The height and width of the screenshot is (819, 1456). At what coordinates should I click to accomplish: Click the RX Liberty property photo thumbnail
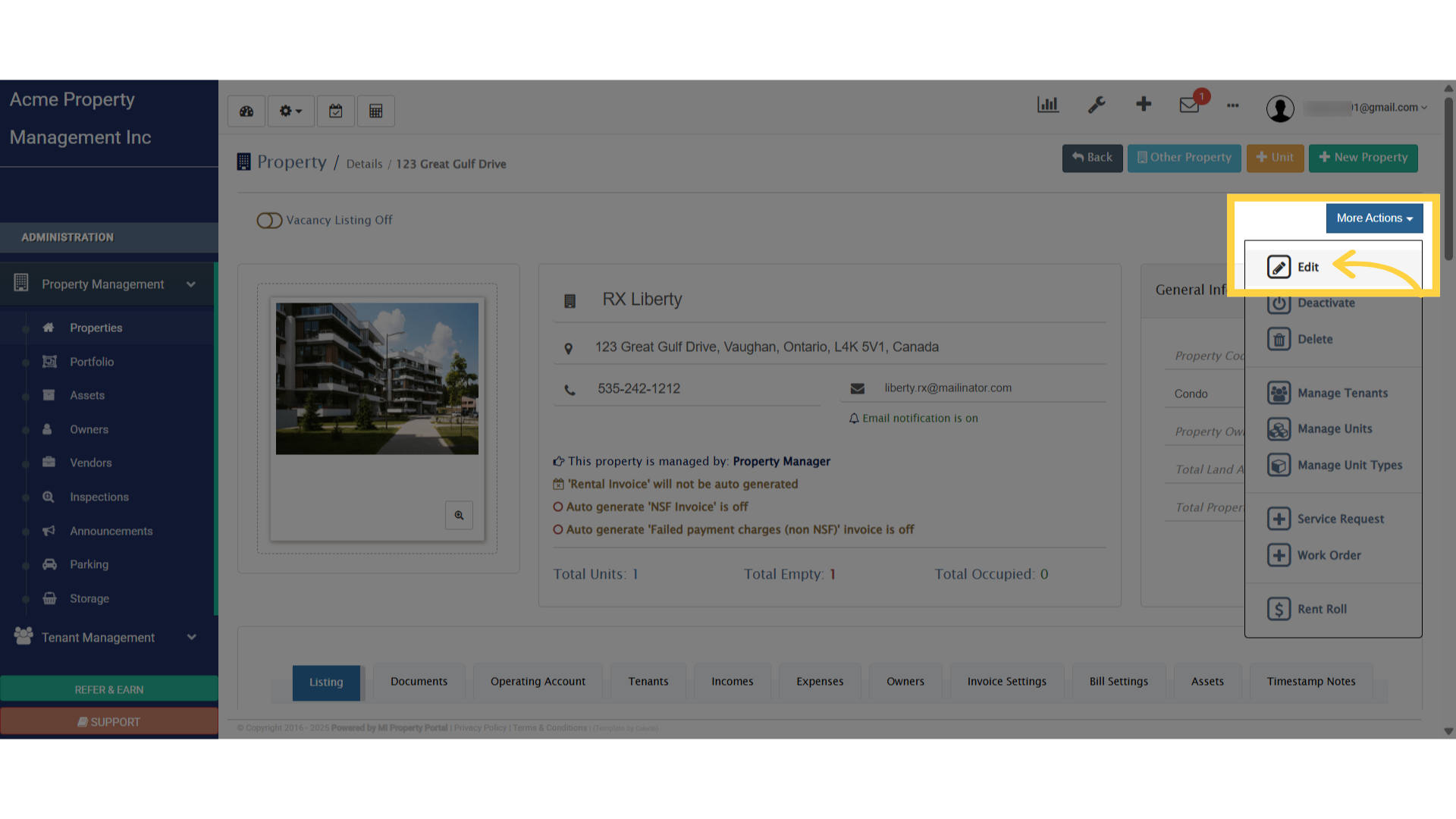pyautogui.click(x=377, y=379)
